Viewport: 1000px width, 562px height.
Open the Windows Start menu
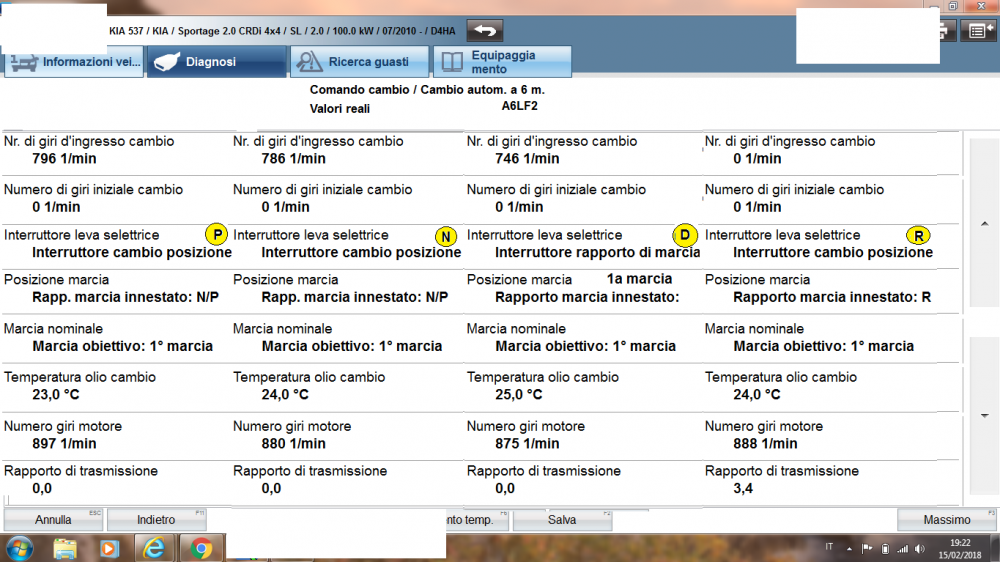click(x=19, y=549)
